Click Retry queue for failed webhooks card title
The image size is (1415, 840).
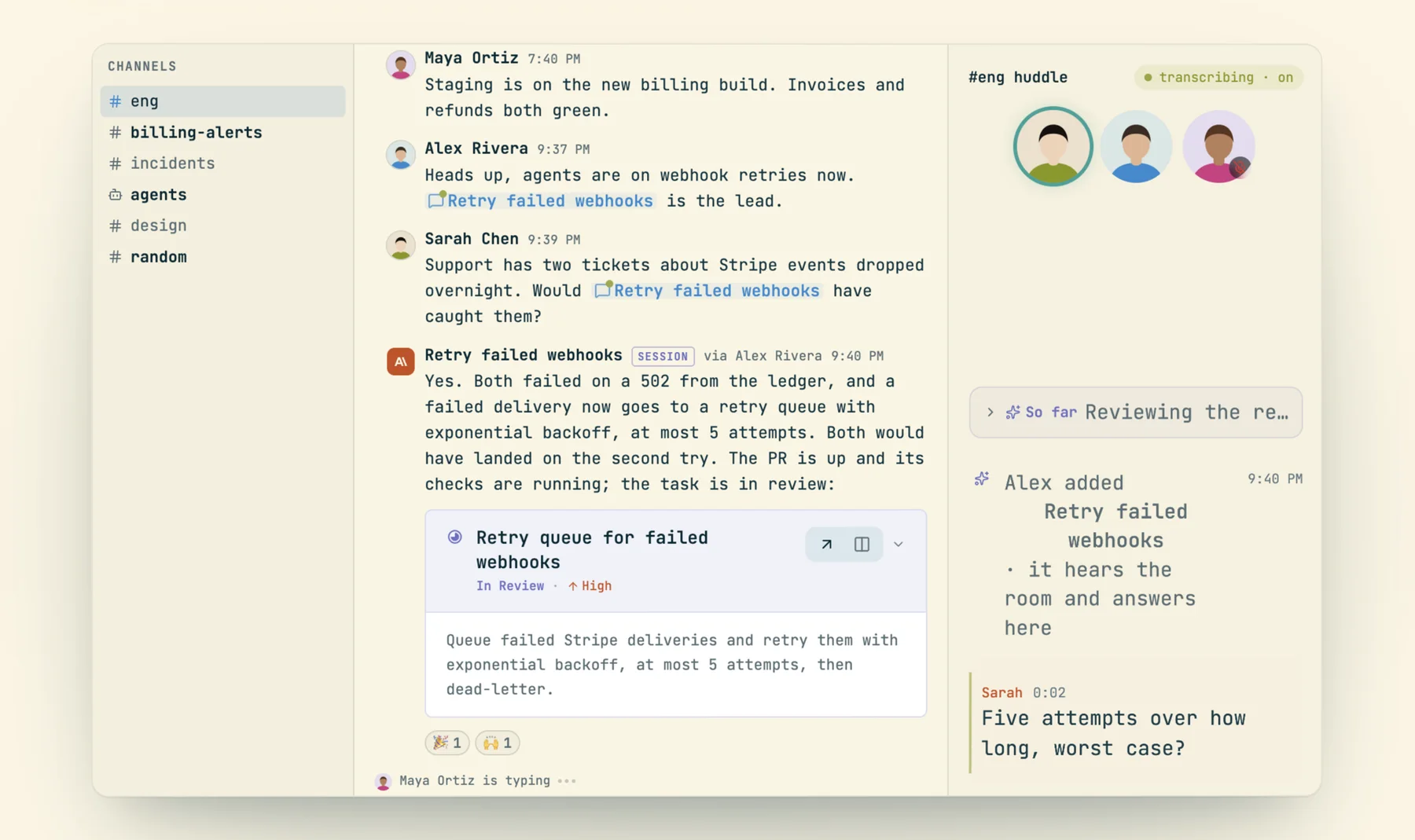592,549
